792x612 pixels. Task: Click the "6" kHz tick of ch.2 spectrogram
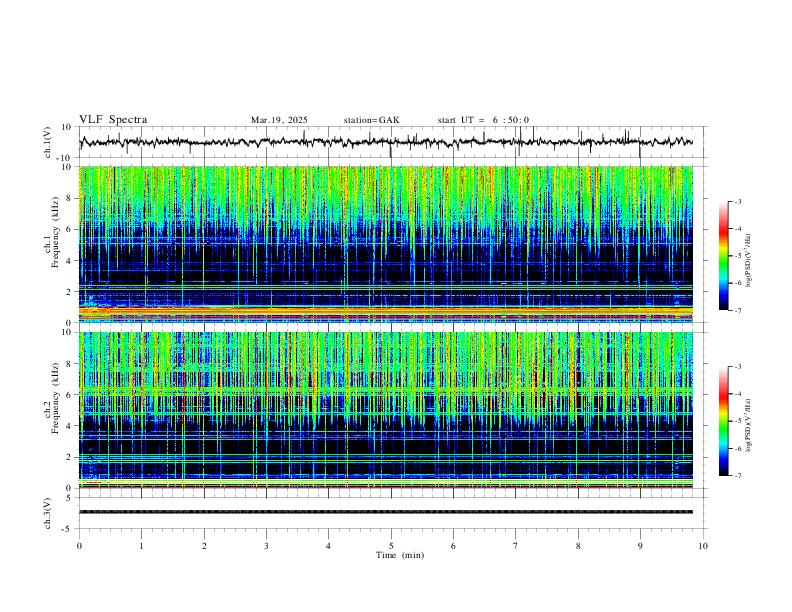point(69,395)
